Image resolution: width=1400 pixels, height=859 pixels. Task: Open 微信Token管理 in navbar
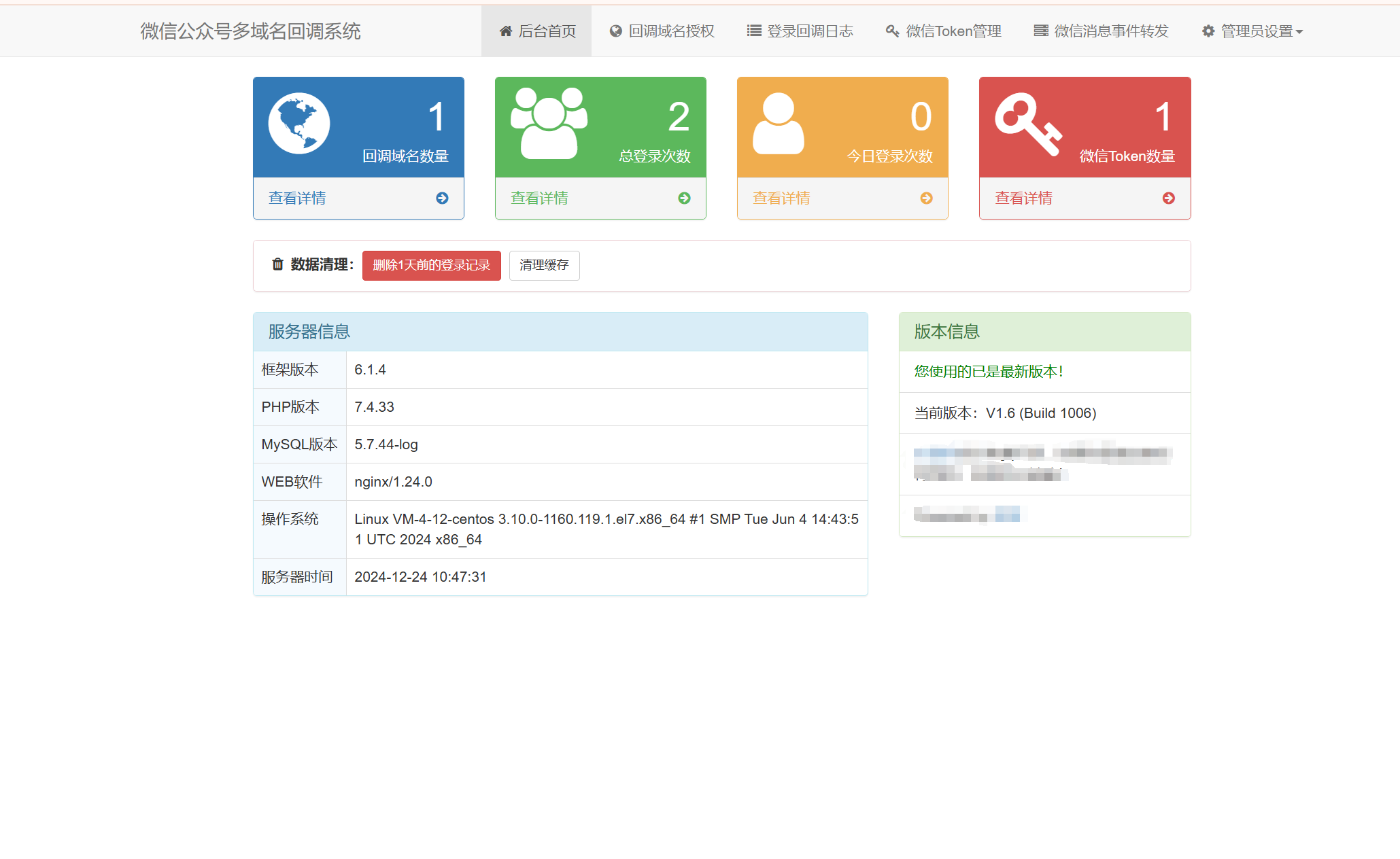pyautogui.click(x=943, y=31)
